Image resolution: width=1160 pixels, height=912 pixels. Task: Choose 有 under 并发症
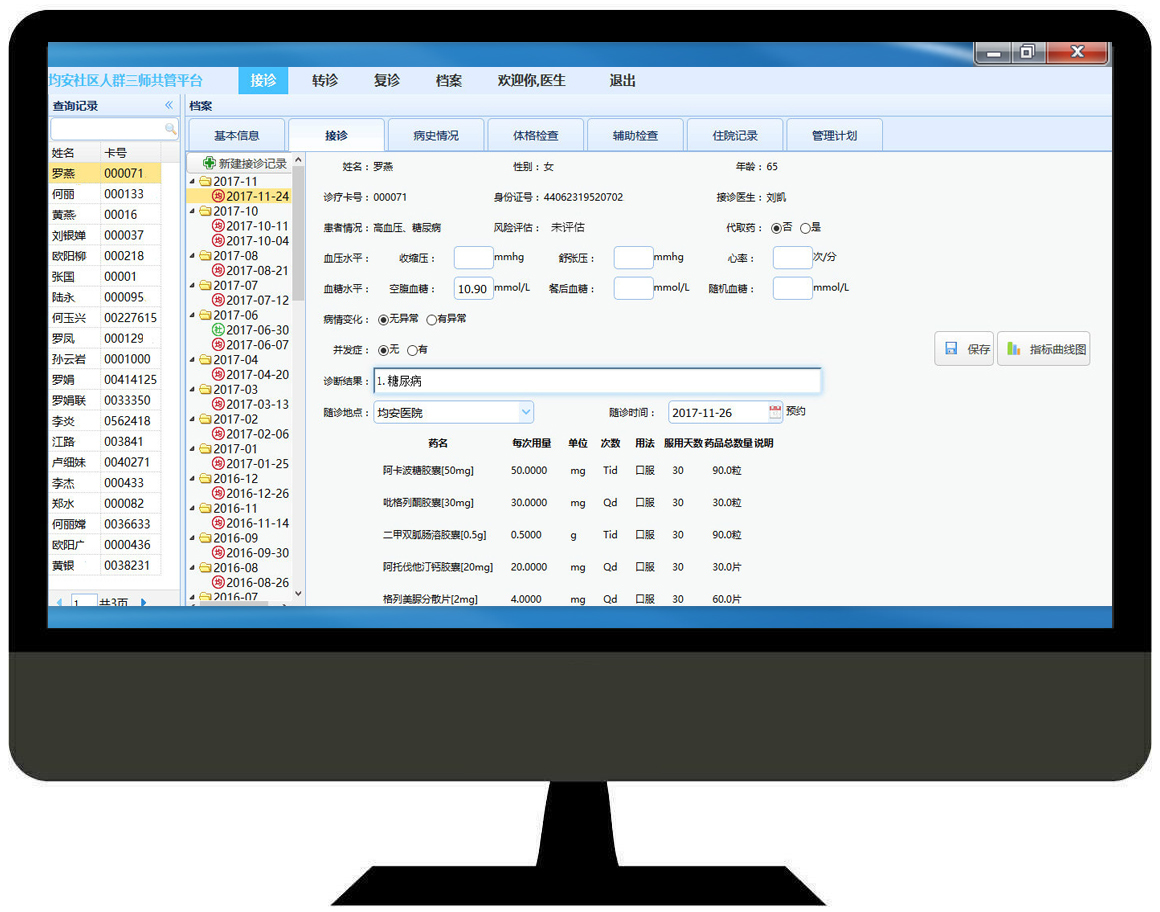(412, 350)
